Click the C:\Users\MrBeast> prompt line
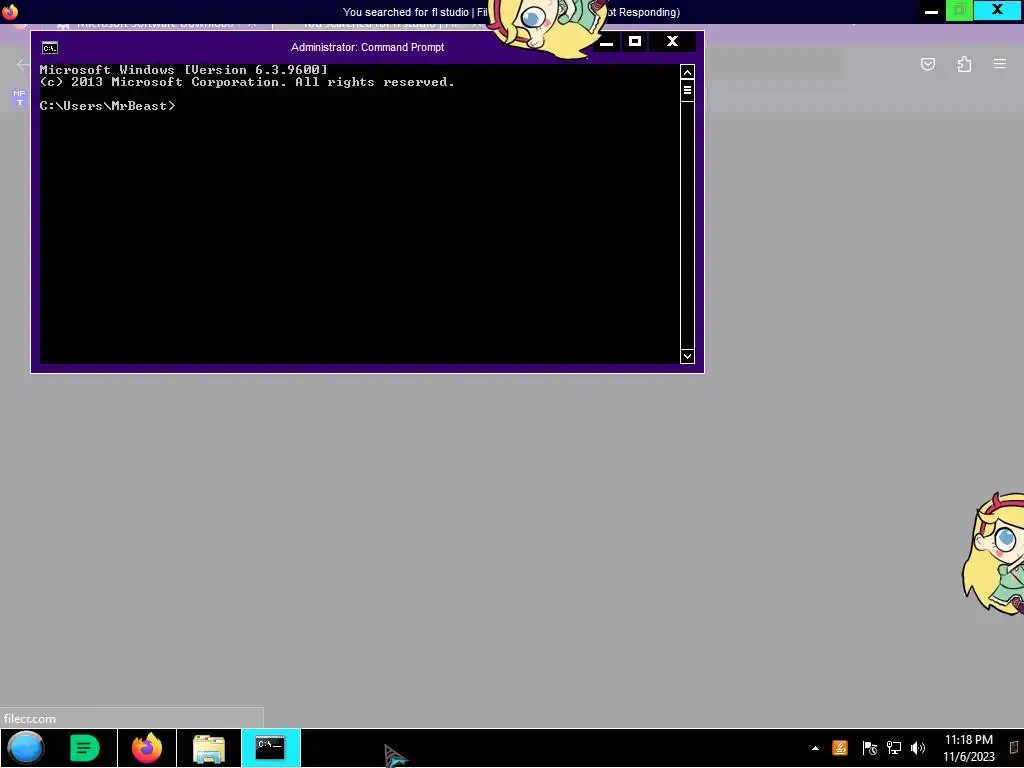 point(108,106)
